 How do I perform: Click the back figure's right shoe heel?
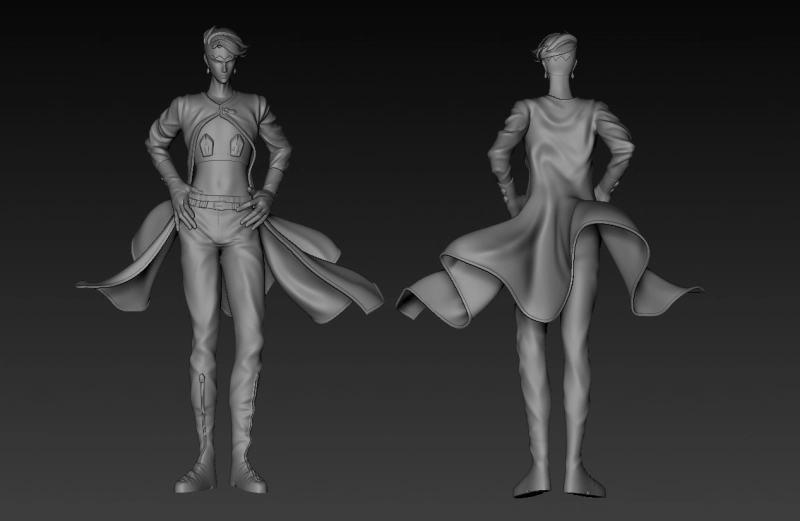coord(584,486)
